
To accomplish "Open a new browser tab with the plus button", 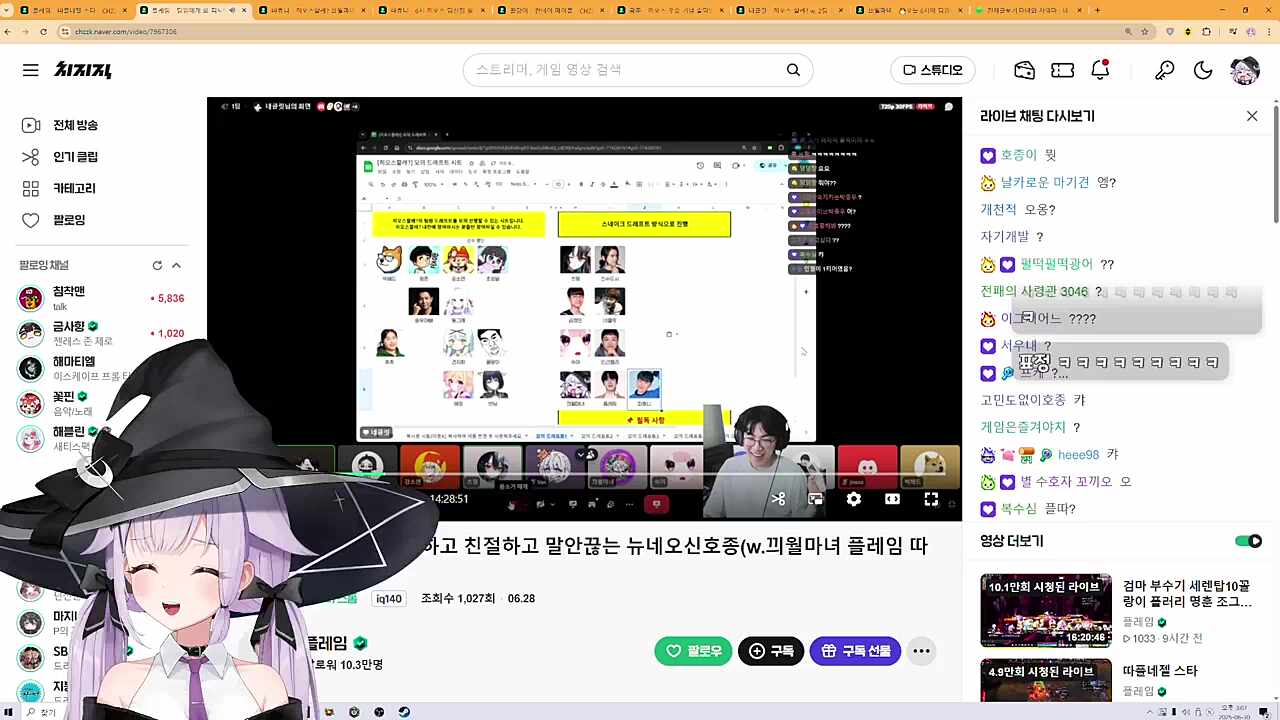I will 1097,10.
